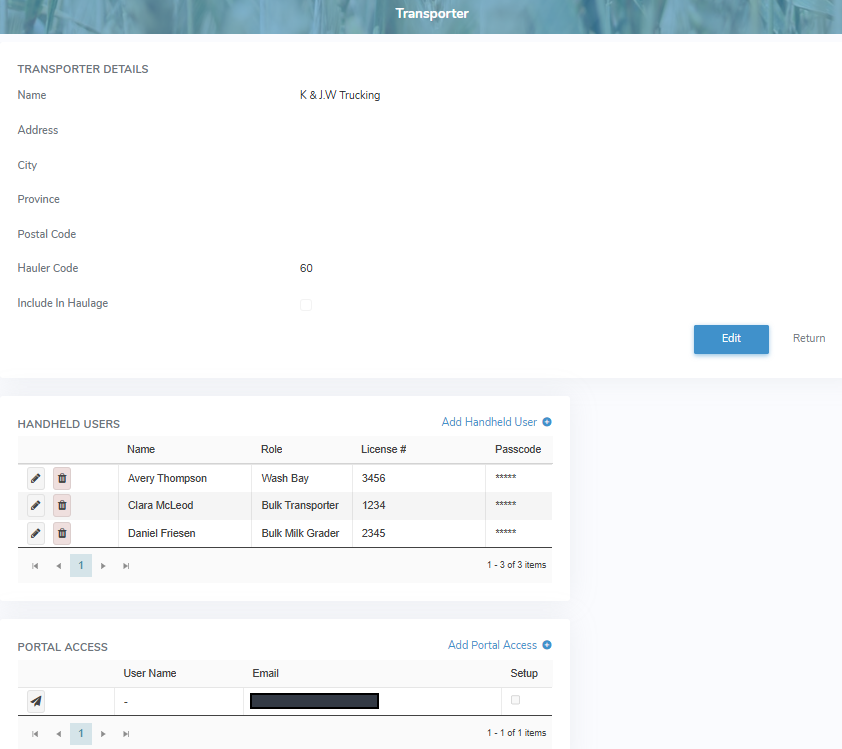The image size is (842, 749).
Task: Edit the Avery Thompson handheld user
Action: click(x=36, y=478)
